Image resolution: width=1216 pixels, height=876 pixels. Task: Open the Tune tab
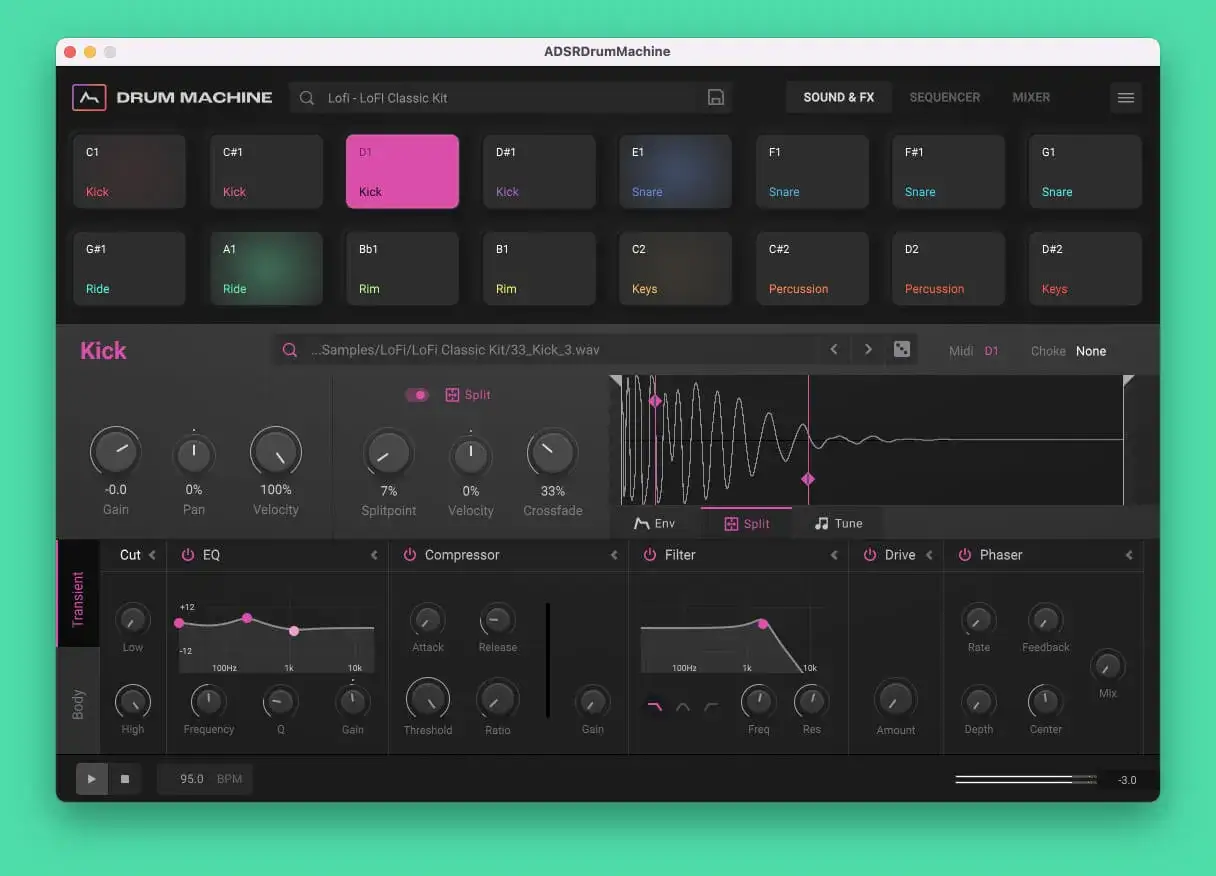[838, 523]
